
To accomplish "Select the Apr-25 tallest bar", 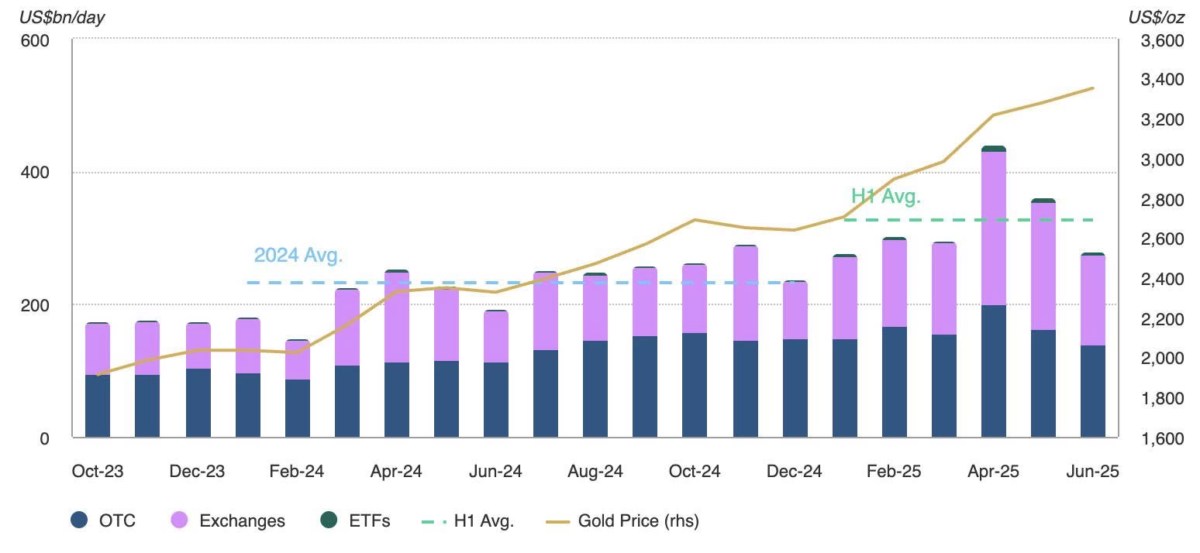I will (x=993, y=291).
